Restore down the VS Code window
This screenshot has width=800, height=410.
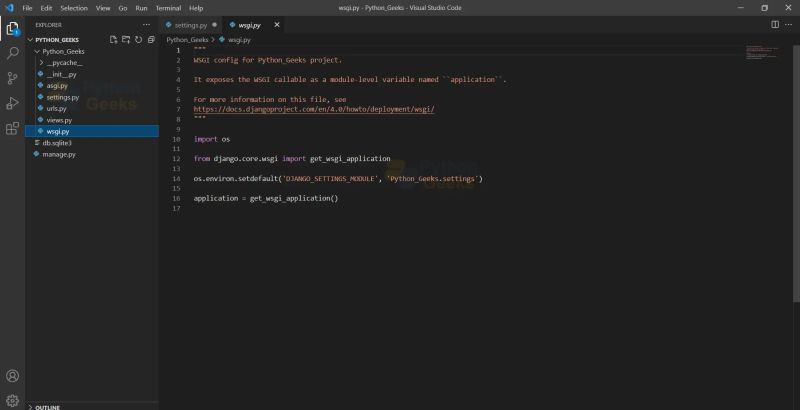pyautogui.click(x=764, y=8)
